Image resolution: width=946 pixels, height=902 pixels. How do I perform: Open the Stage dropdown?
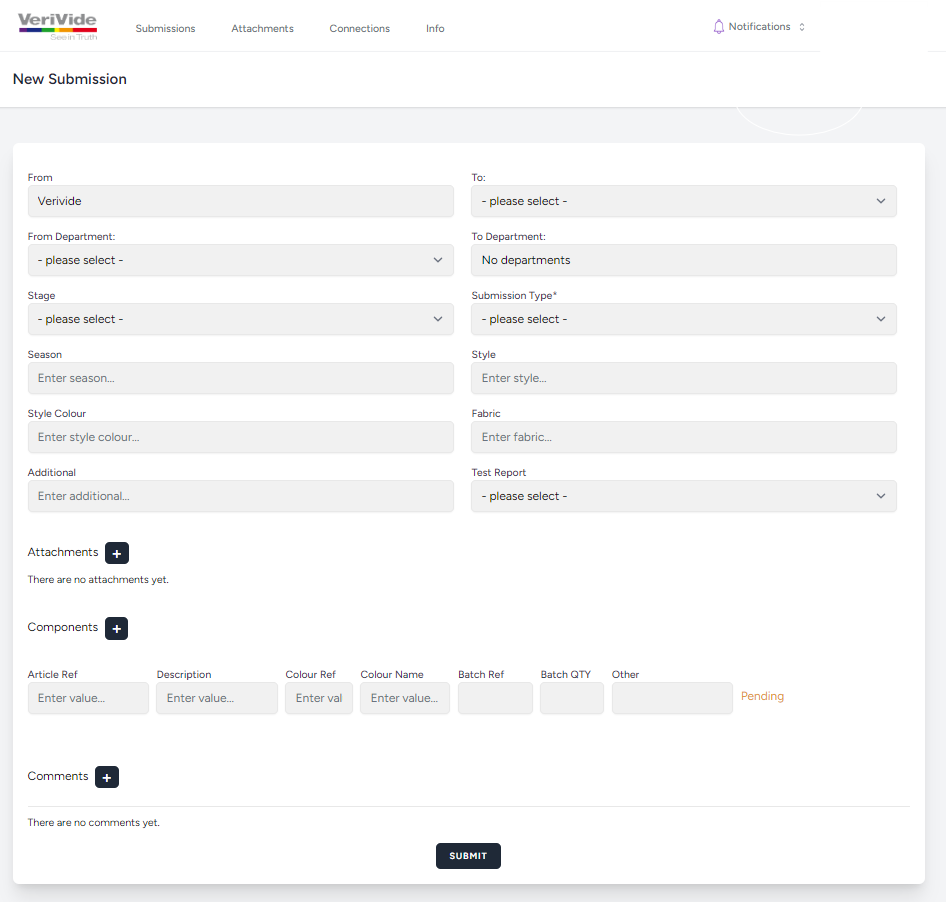coord(240,319)
